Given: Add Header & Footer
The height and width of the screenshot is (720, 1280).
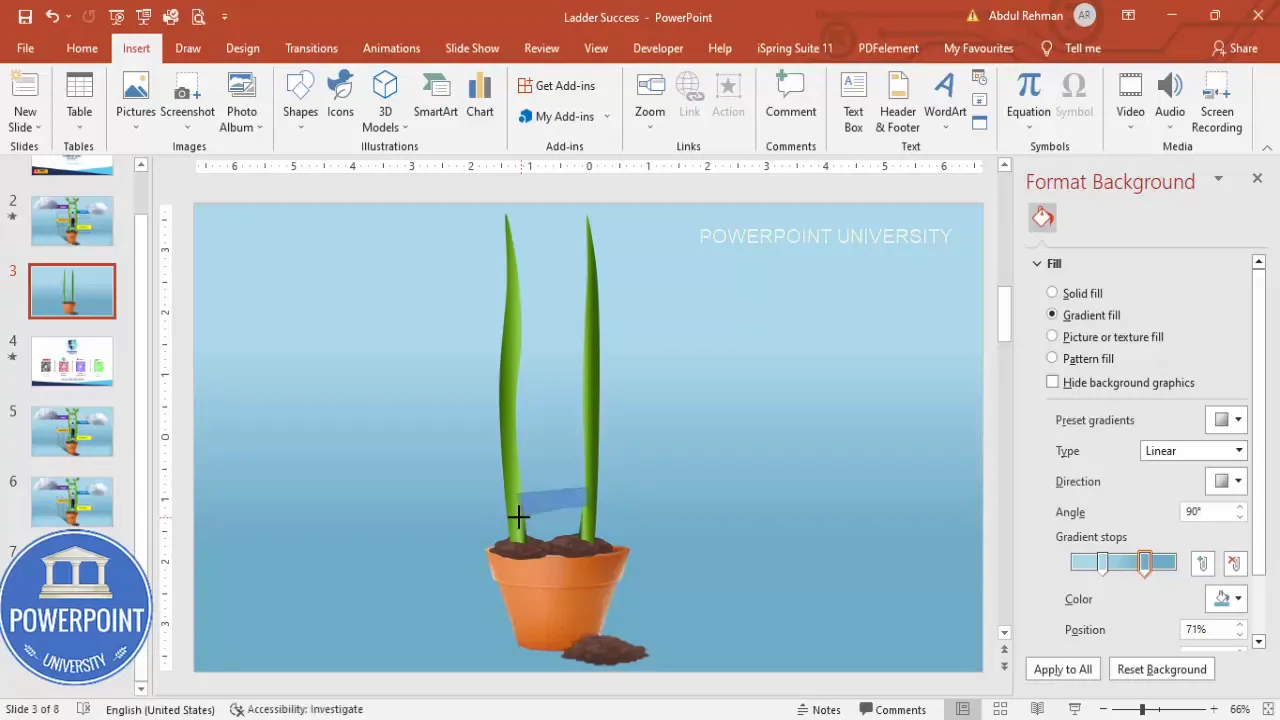Looking at the screenshot, I should coord(898,103).
